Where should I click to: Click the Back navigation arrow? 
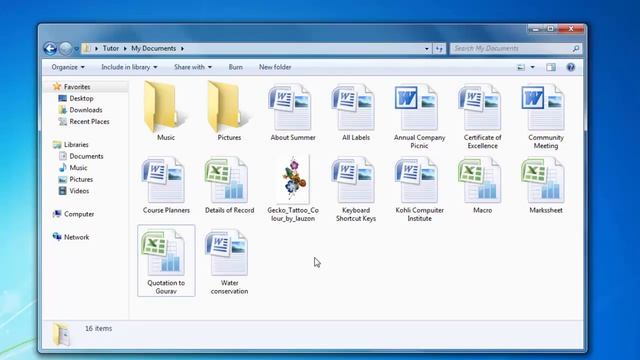tap(50, 49)
